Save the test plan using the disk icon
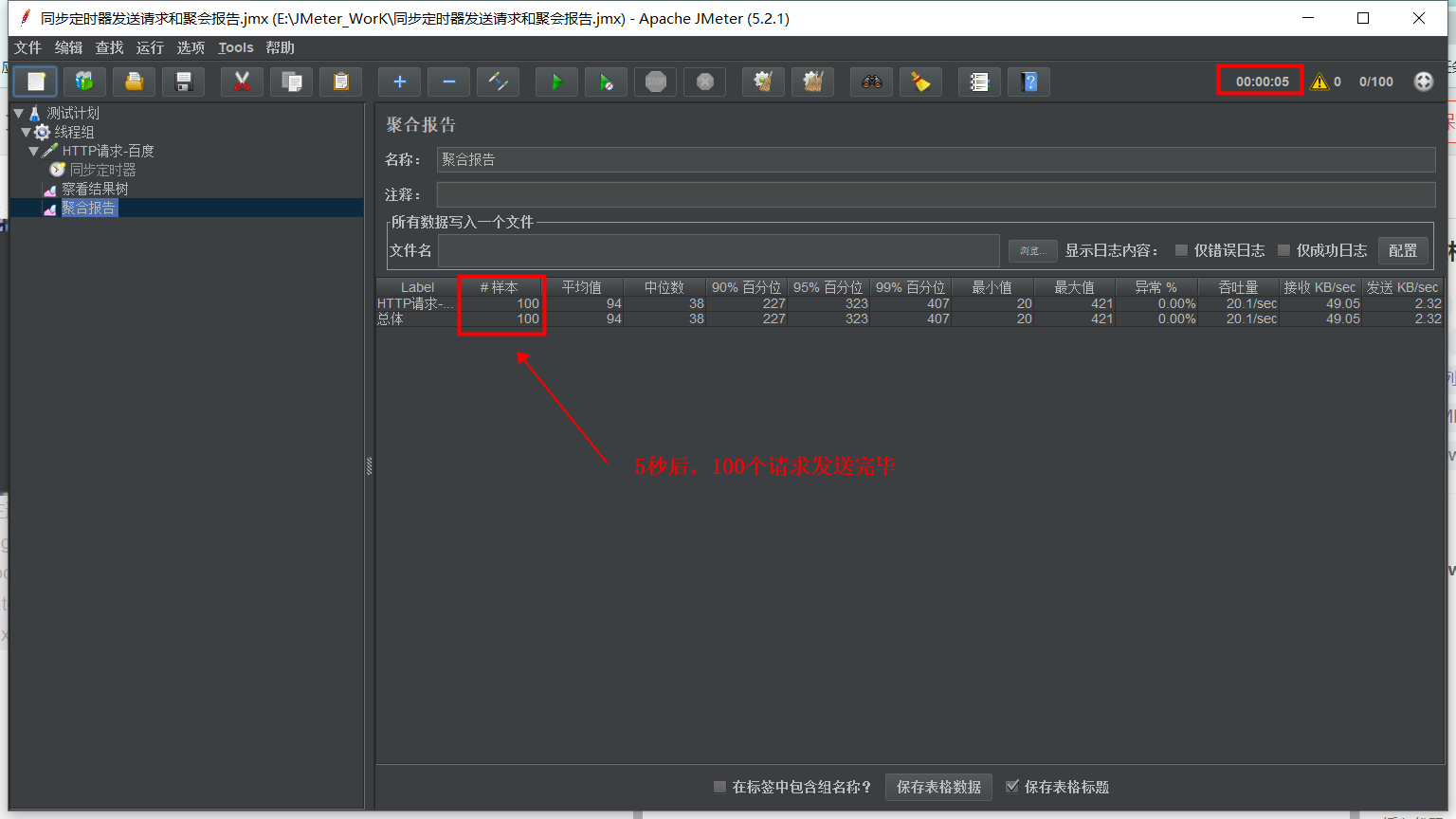1456x819 pixels. [x=183, y=82]
